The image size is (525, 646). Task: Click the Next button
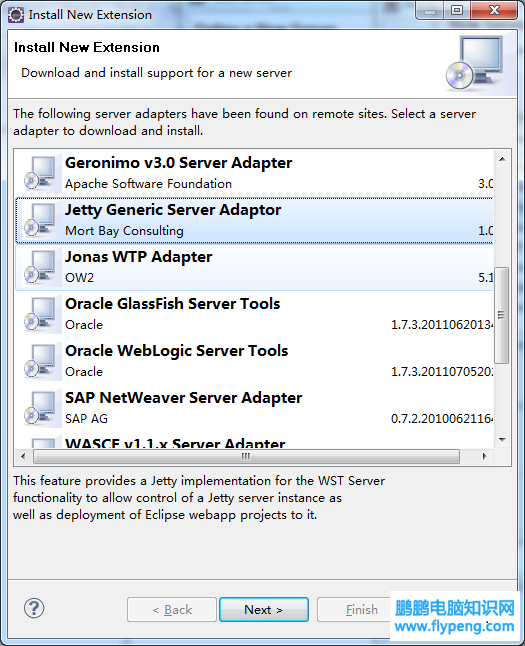click(264, 609)
